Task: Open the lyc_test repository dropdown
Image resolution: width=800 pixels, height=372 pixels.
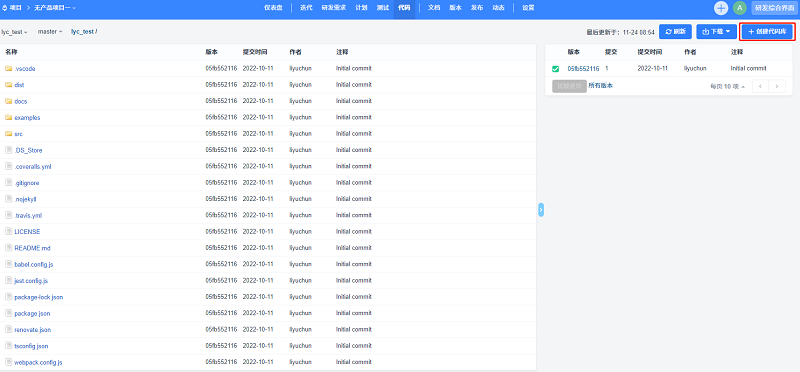Action: point(14,32)
